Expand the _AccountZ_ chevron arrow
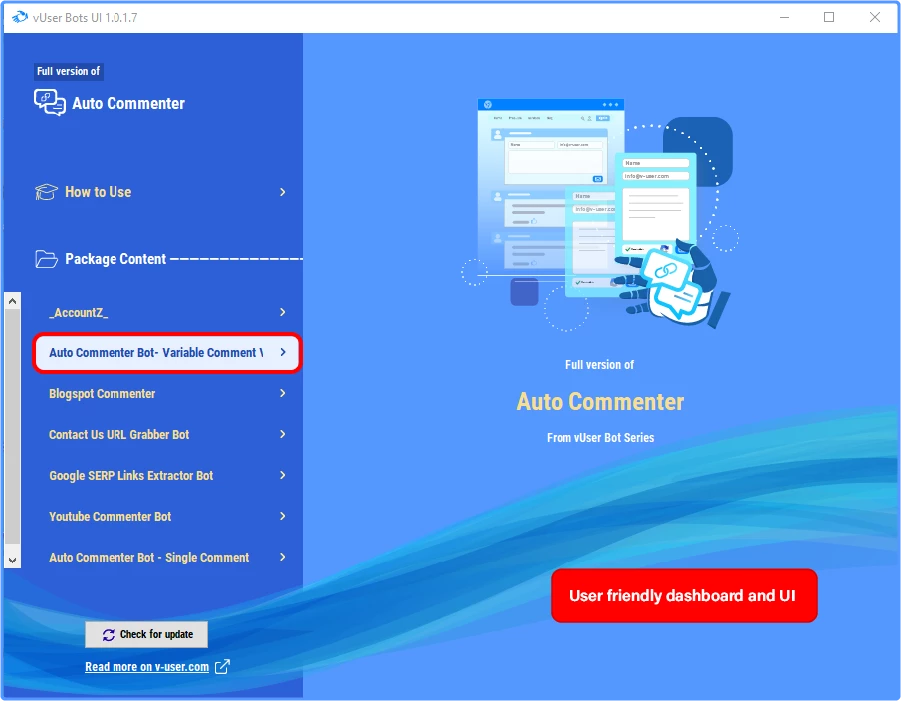This screenshot has height=701, width=901. 283,312
